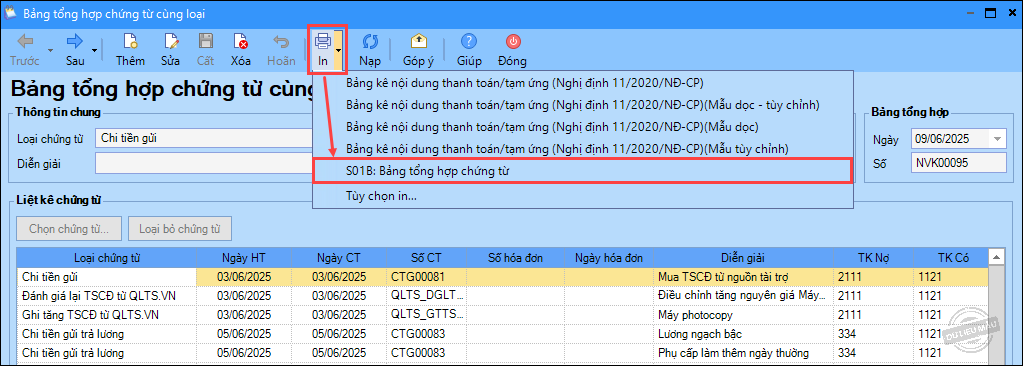
Task: Open Giúp help icon
Action: click(x=468, y=42)
